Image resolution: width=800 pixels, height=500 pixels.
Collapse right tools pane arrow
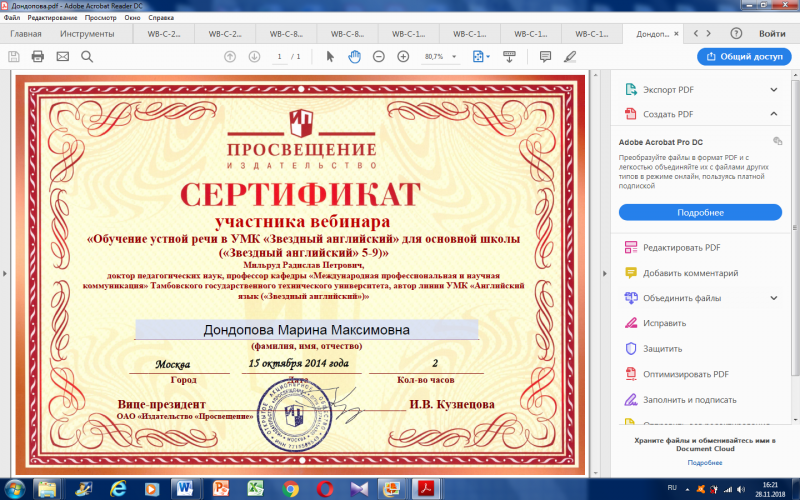(x=605, y=273)
